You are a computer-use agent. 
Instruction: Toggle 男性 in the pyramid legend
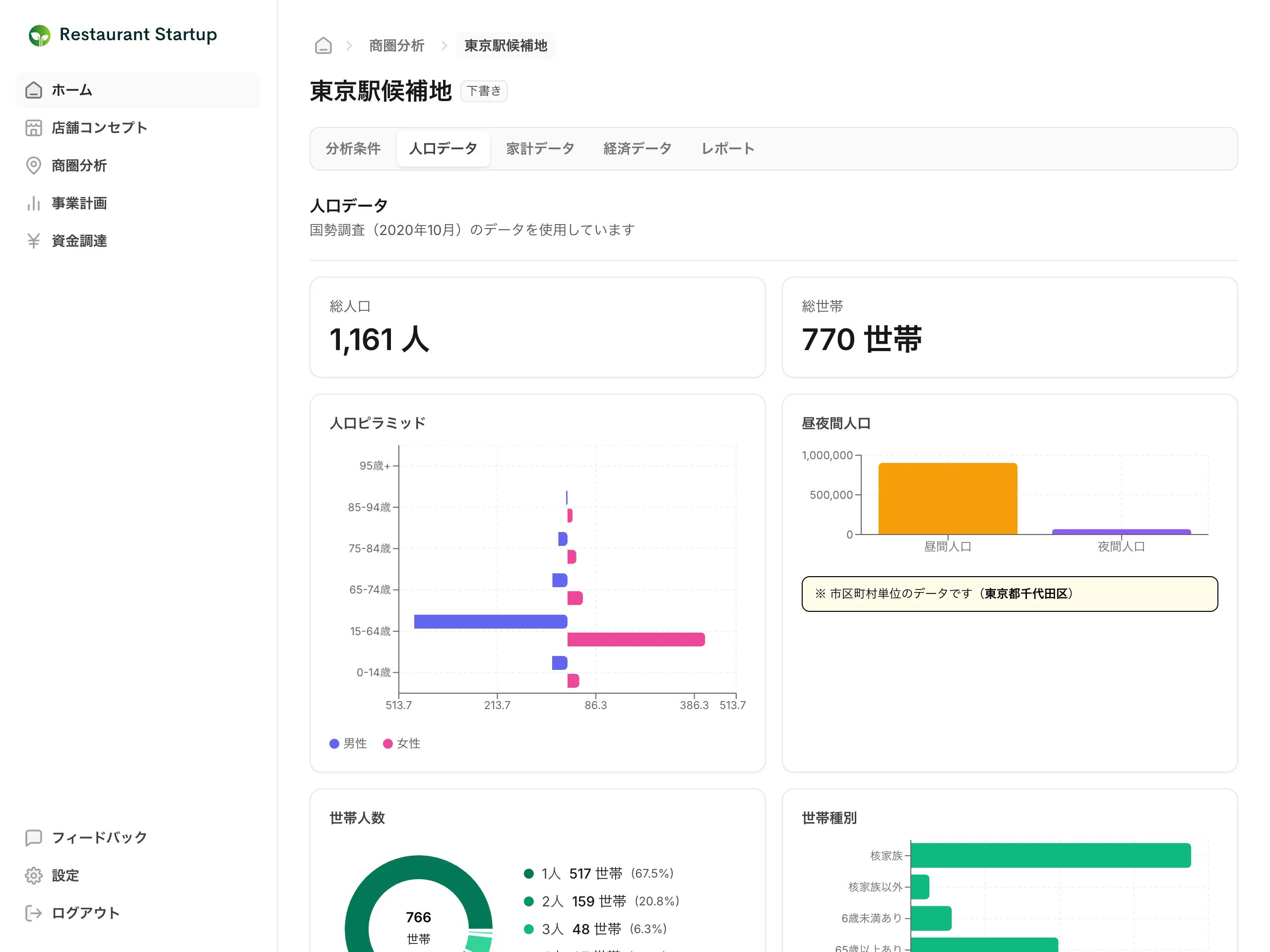[x=348, y=744]
